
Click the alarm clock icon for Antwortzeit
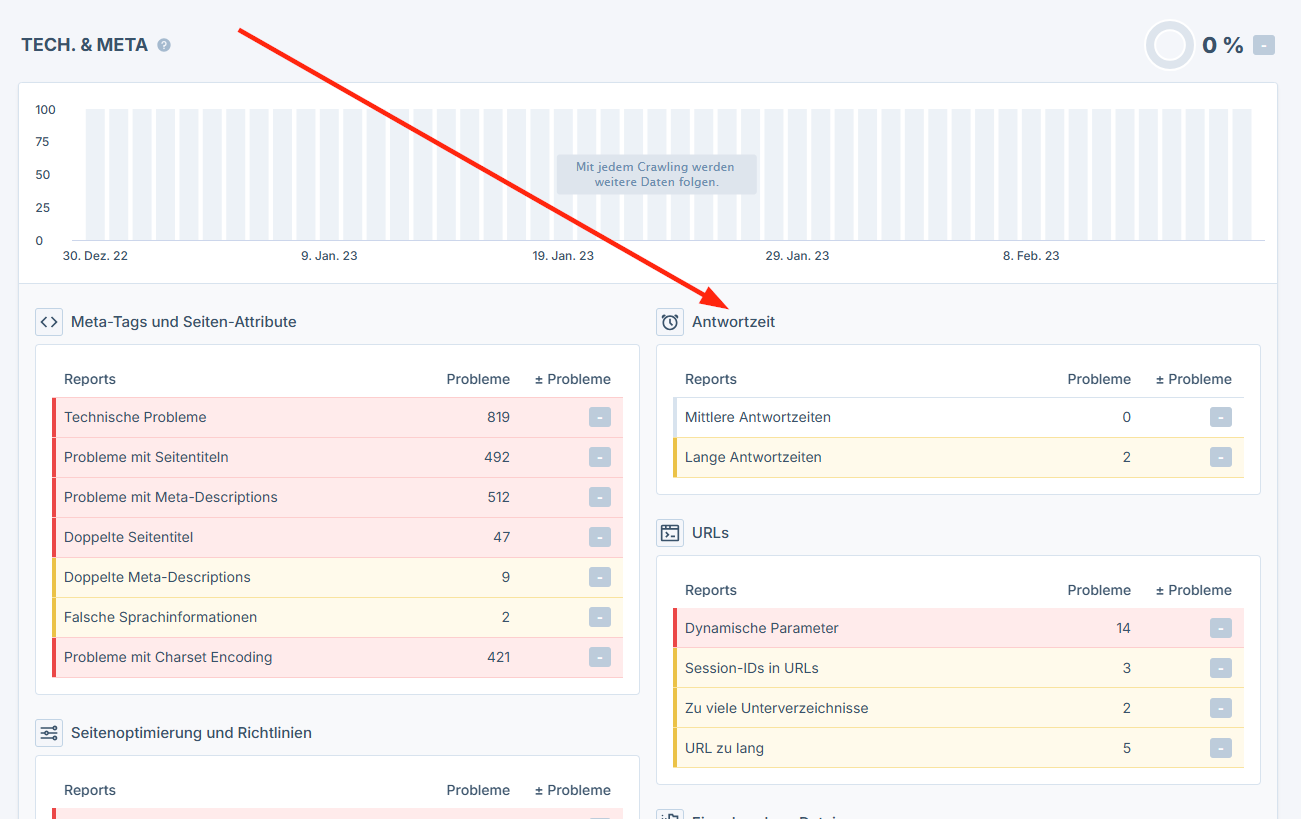click(670, 322)
